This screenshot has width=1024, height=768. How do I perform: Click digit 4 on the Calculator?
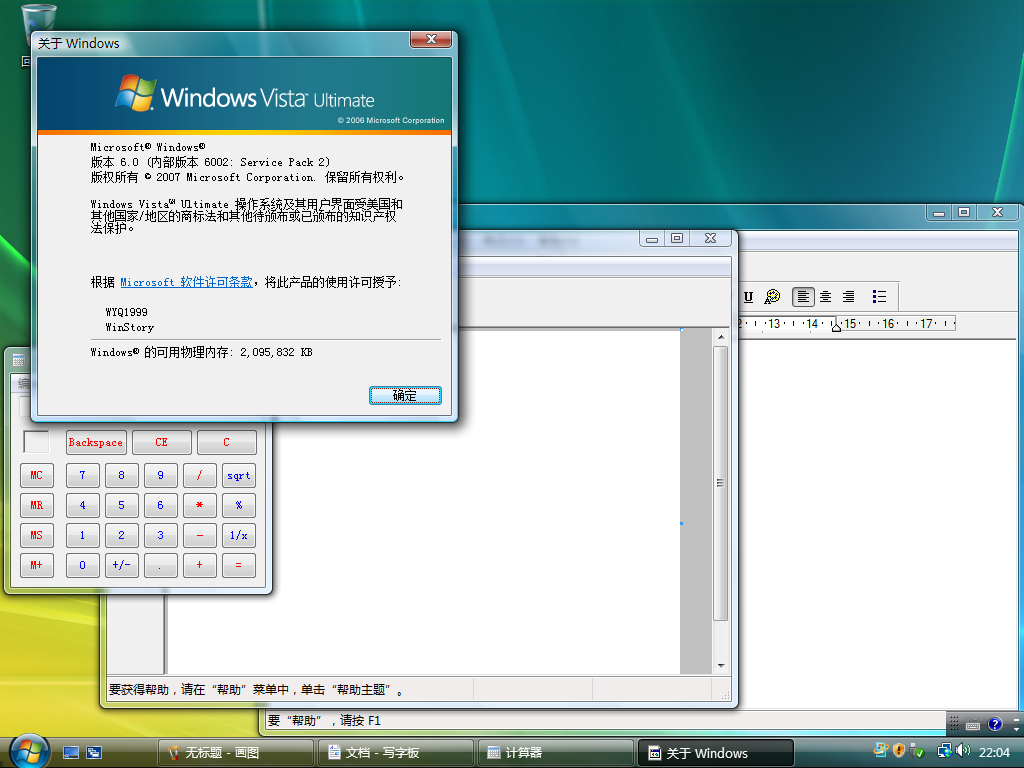coord(82,505)
